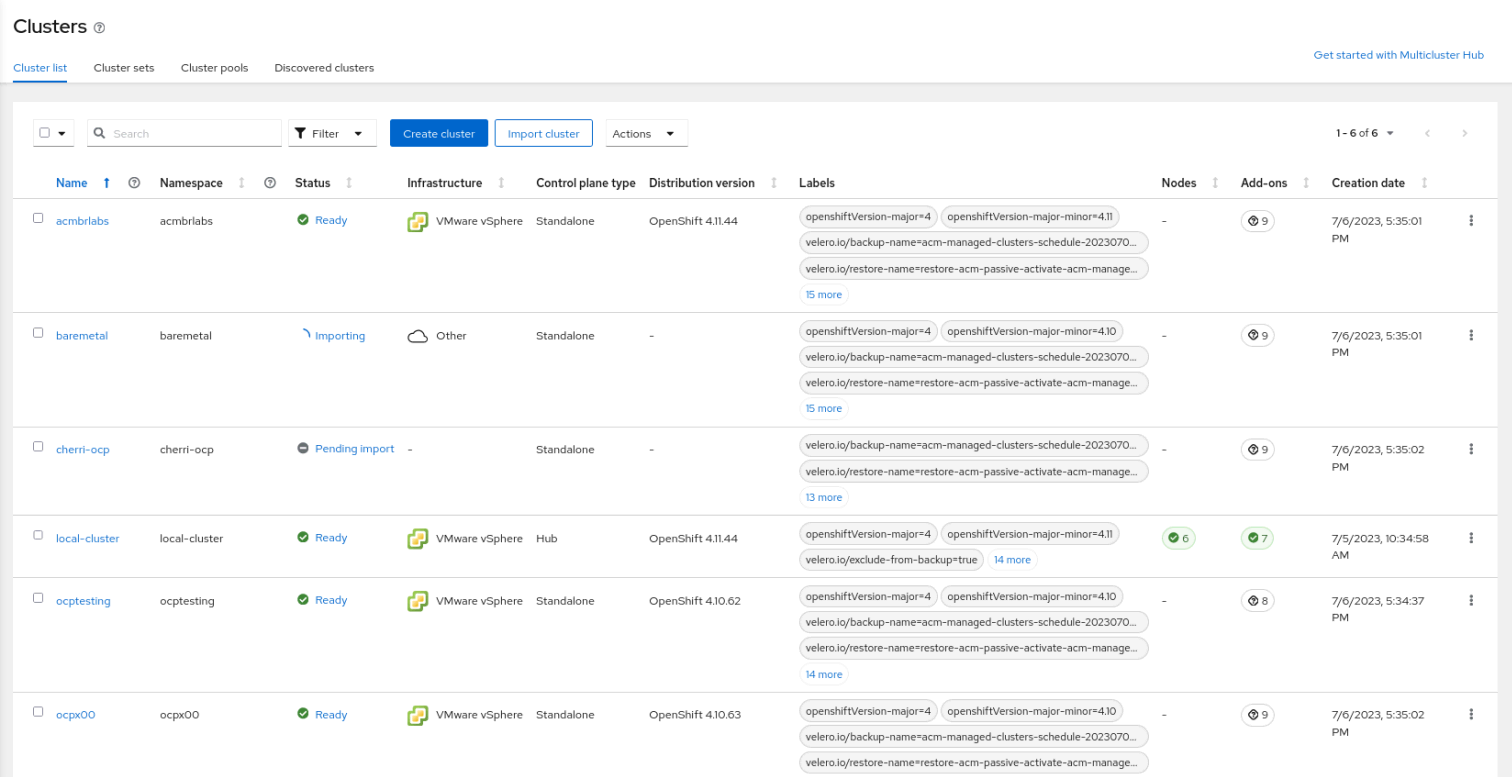
Task: Check the checkbox for the ocpx00 row
Action: (38, 711)
